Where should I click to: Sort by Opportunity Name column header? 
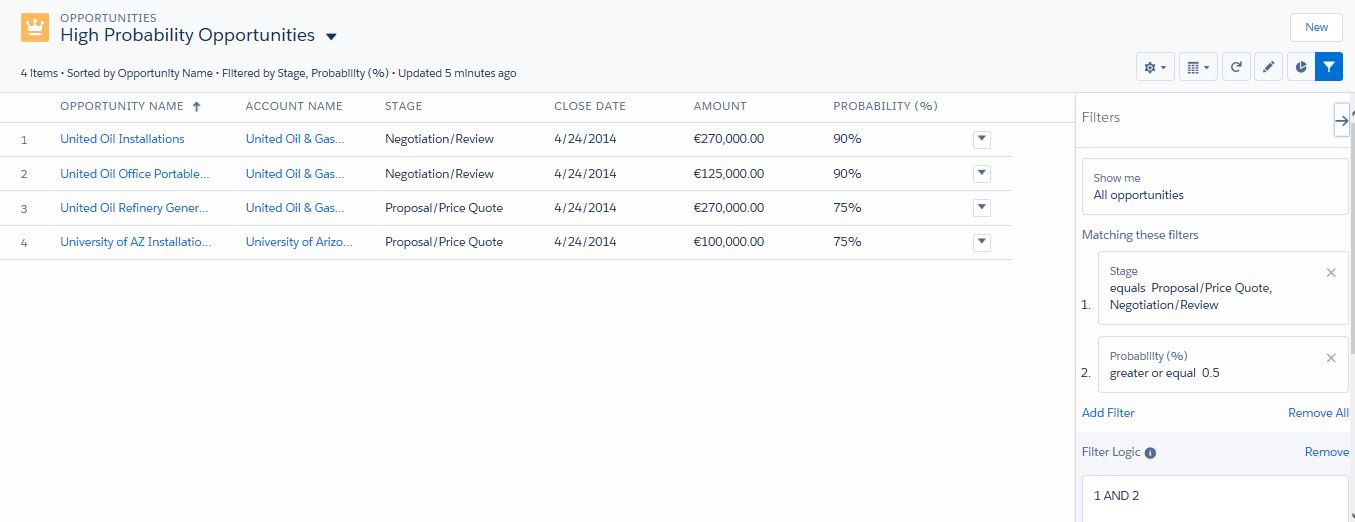click(122, 106)
